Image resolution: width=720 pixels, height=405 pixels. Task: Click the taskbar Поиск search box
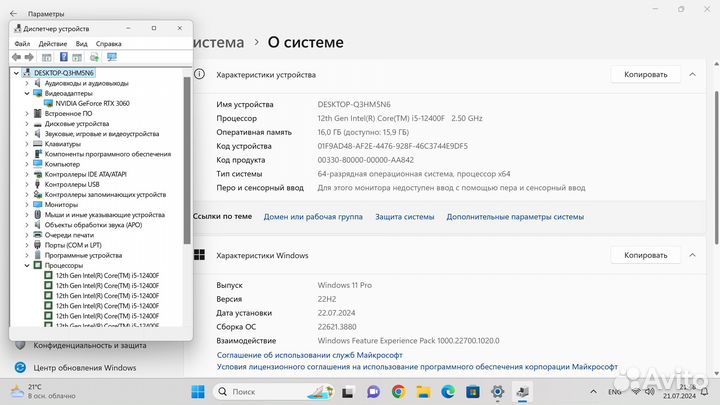click(274, 392)
